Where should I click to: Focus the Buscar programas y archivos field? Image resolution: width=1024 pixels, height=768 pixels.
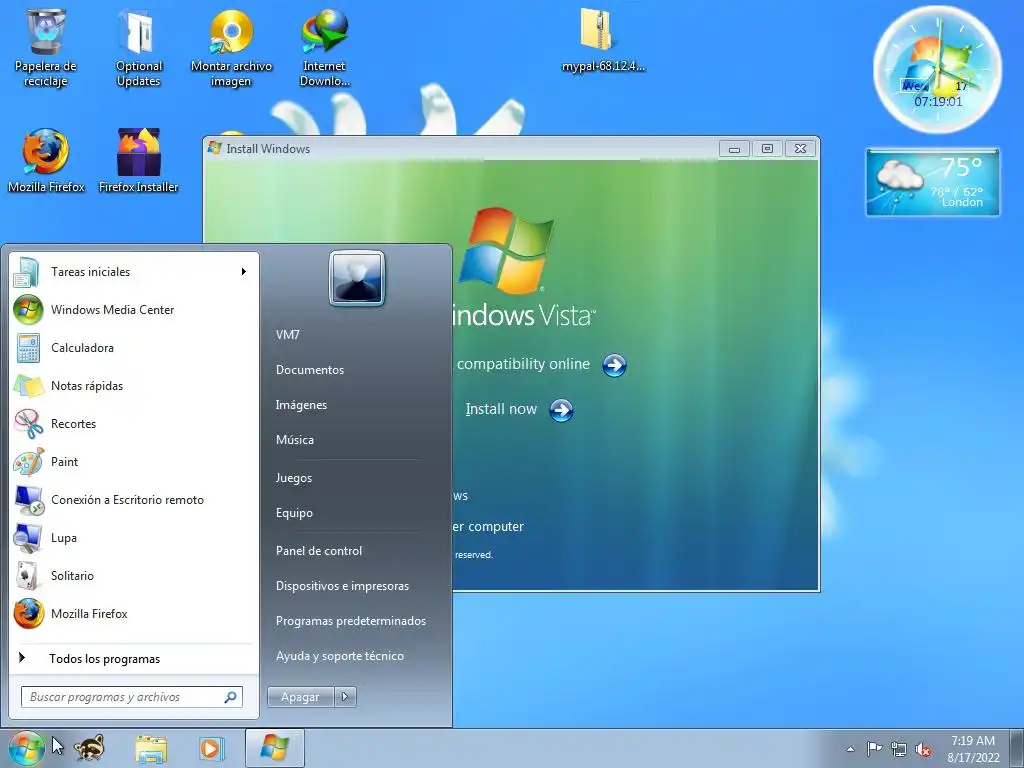pos(132,697)
